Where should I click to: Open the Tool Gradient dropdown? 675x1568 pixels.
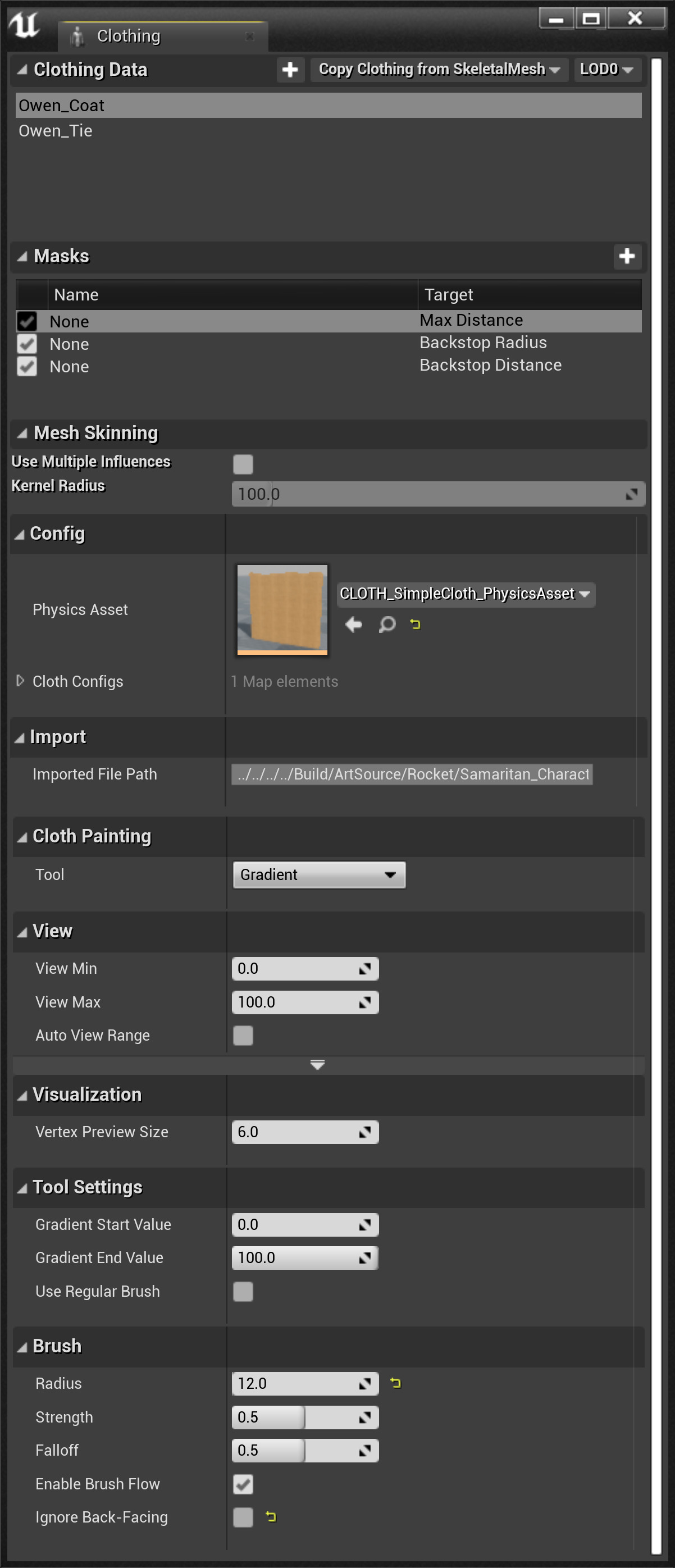(319, 874)
